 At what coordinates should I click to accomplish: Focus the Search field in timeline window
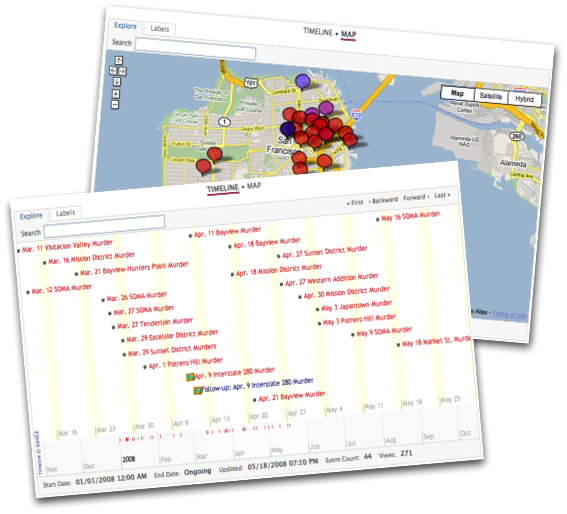[104, 227]
